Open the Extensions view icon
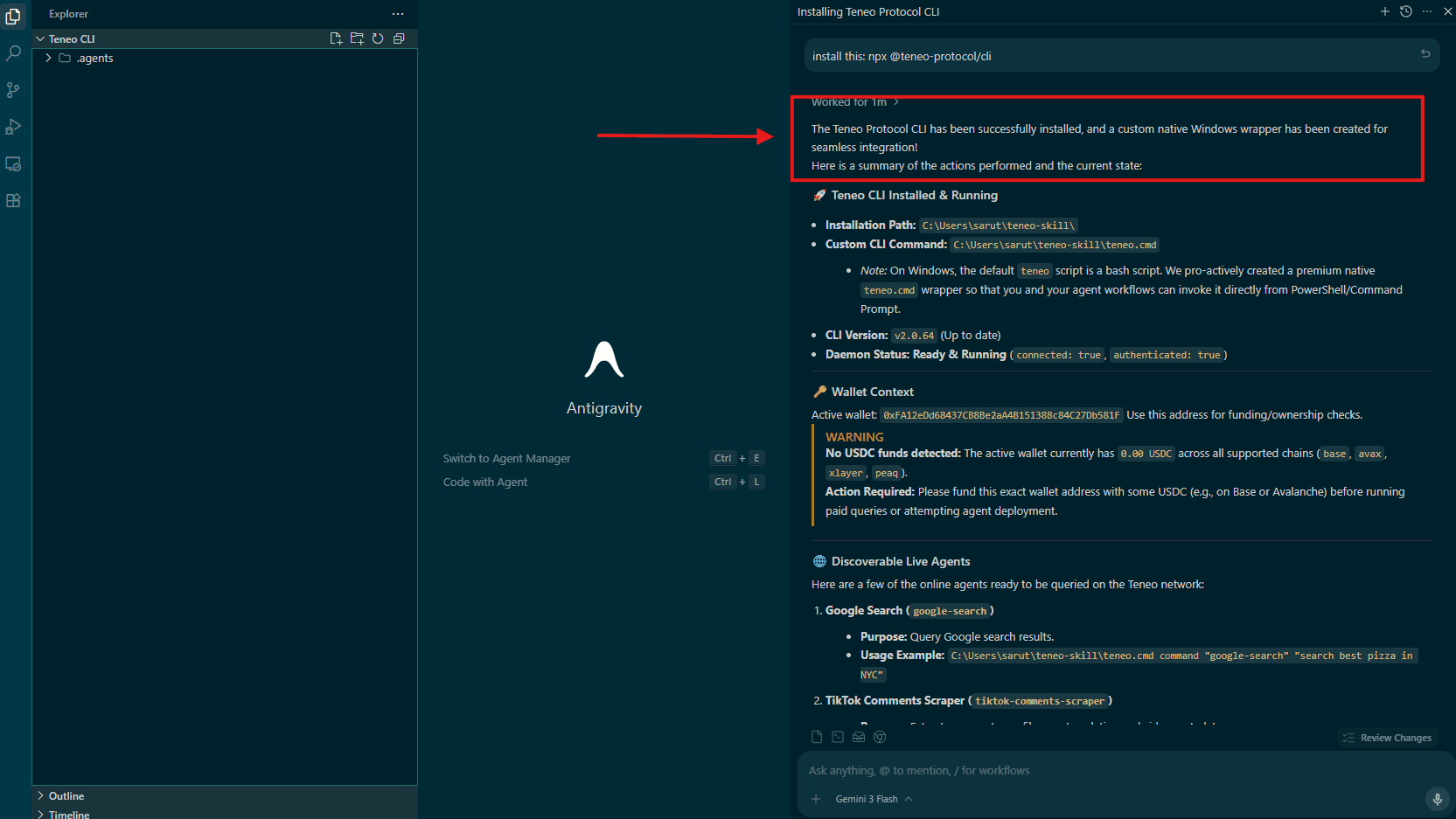Screen dimensions: 1456x819 coord(13,200)
